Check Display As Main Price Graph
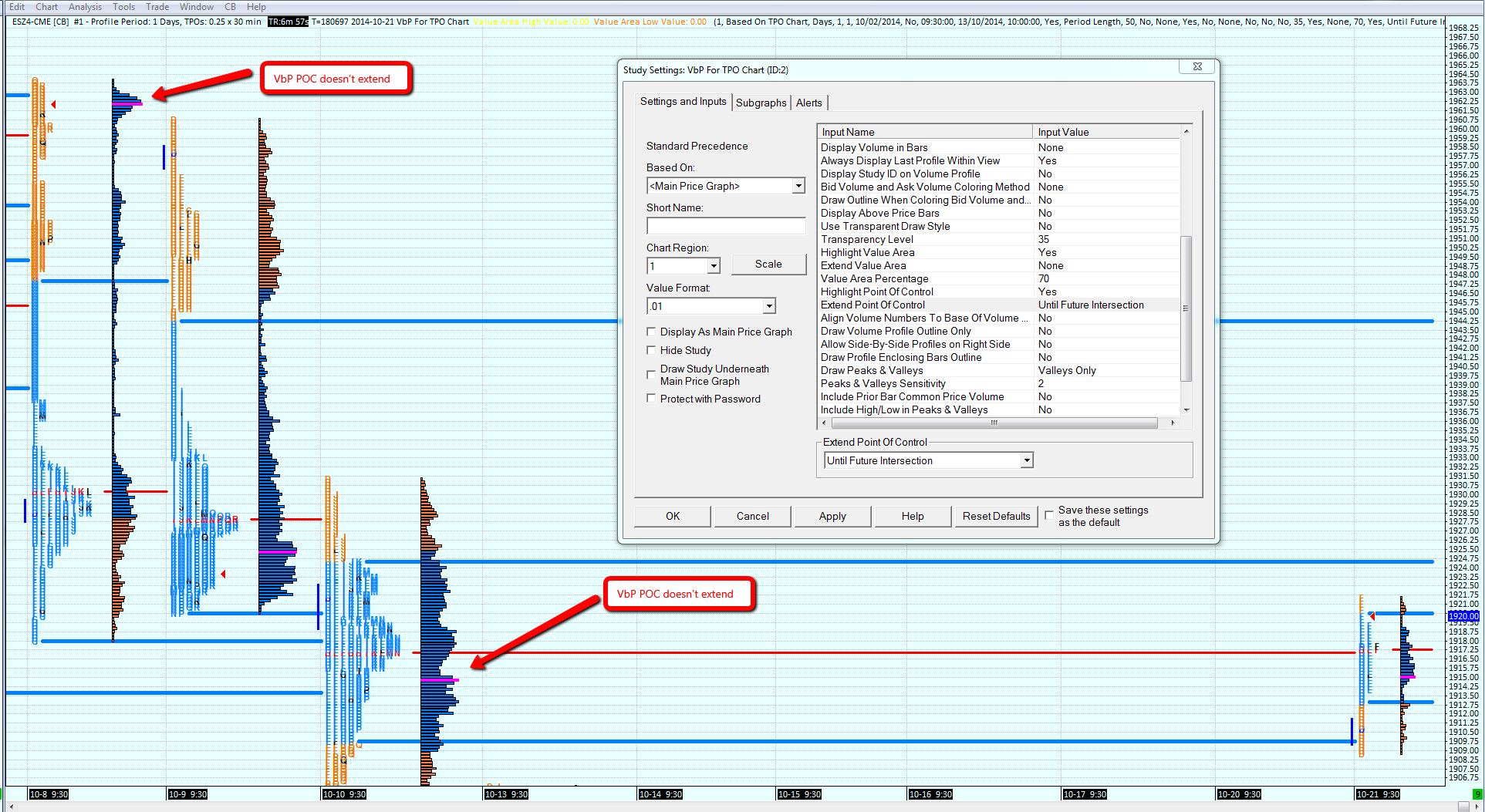This screenshot has height=812, width=1485. [x=652, y=332]
